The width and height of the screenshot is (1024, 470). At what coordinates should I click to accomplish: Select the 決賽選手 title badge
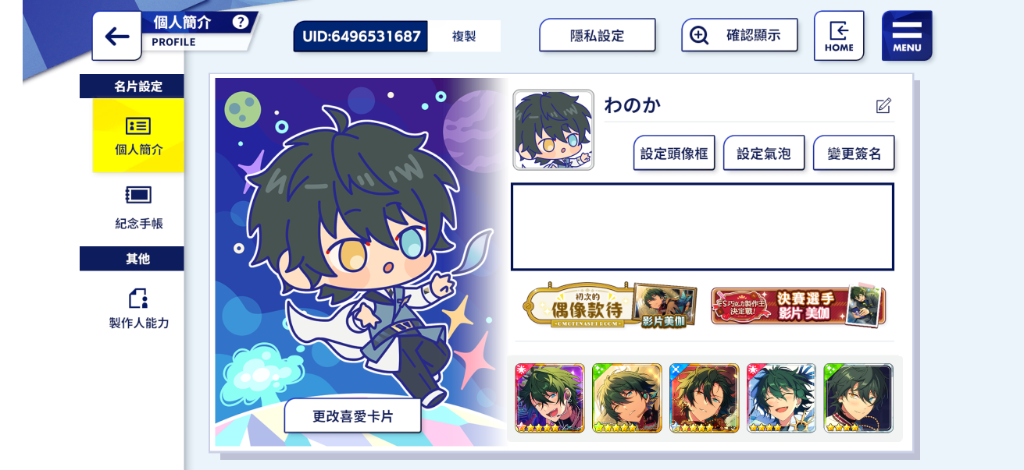pyautogui.click(x=798, y=306)
